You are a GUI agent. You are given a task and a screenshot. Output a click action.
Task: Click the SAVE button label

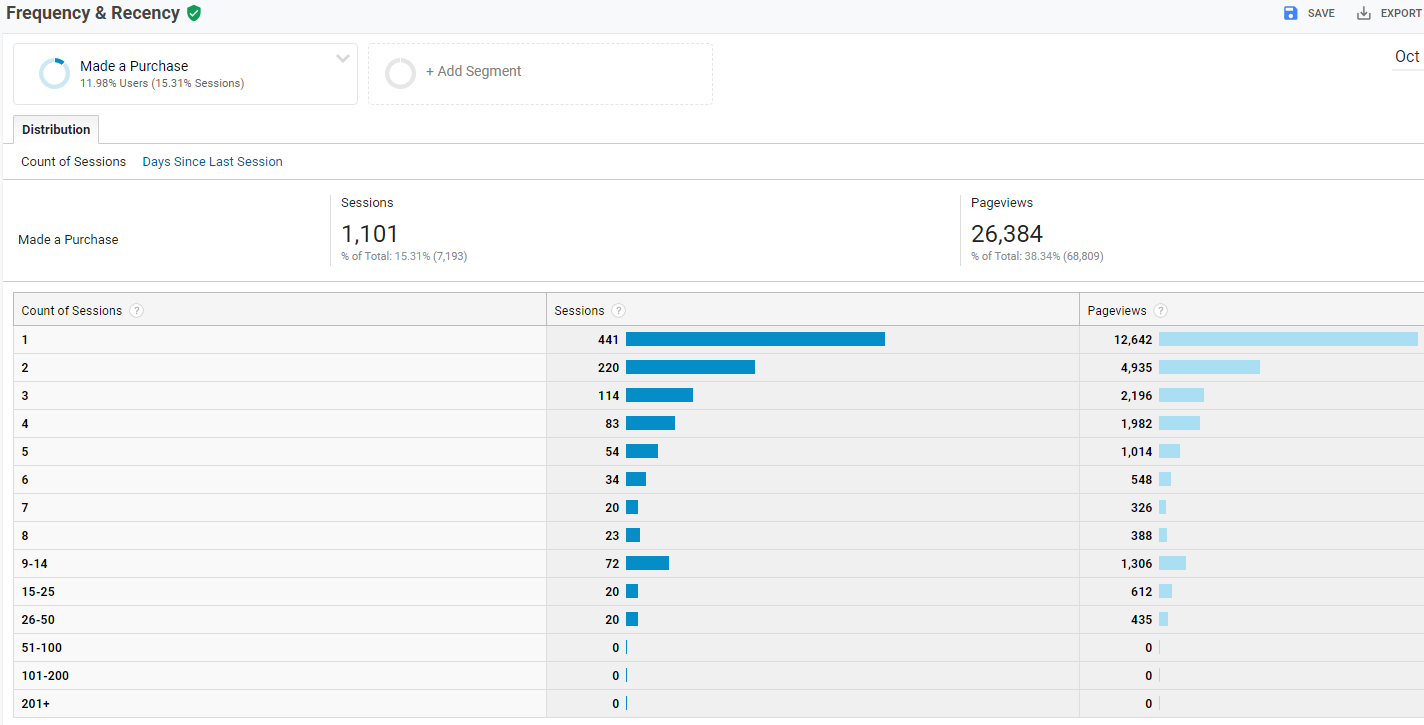pos(1321,13)
